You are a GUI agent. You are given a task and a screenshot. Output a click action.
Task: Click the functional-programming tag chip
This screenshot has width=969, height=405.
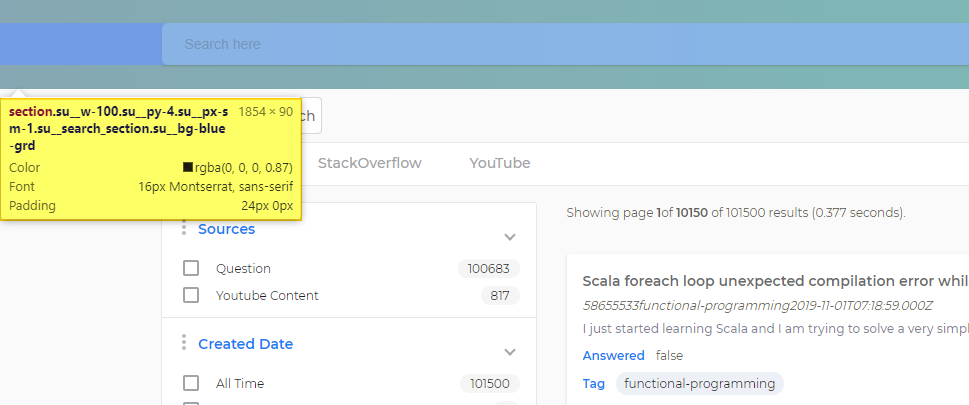click(699, 383)
